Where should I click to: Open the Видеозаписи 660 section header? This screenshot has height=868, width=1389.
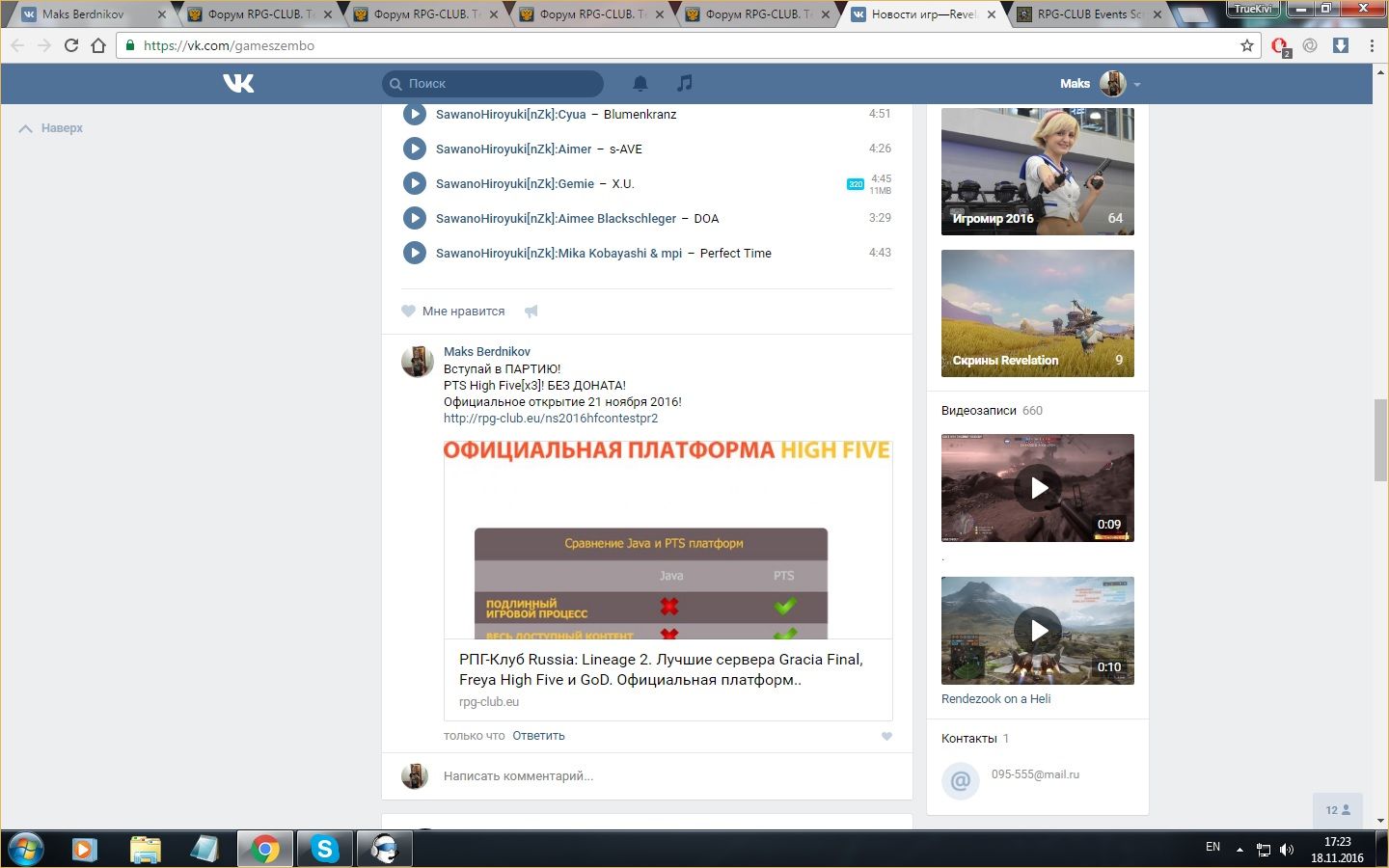click(992, 411)
